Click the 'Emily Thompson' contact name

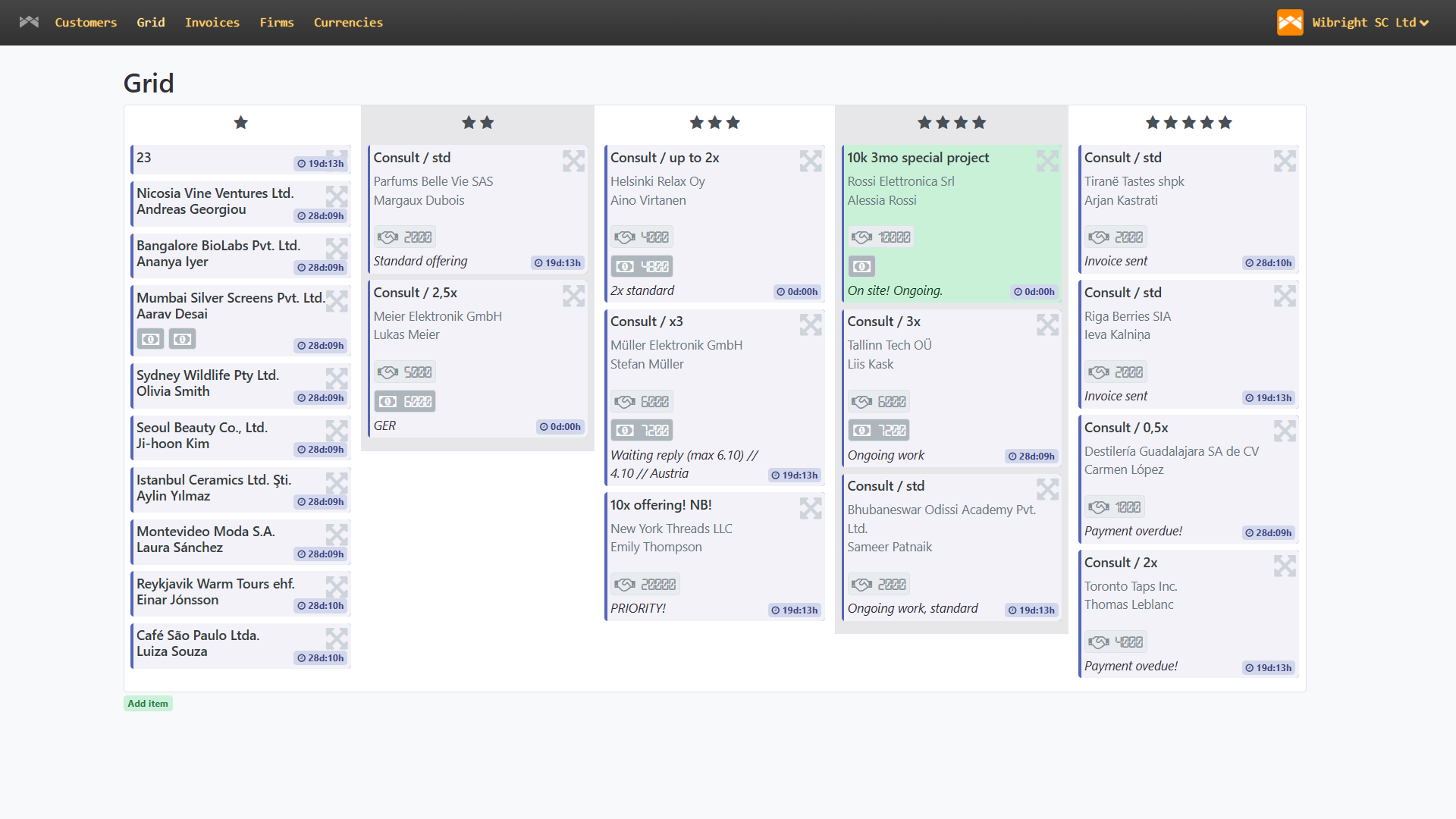[656, 547]
